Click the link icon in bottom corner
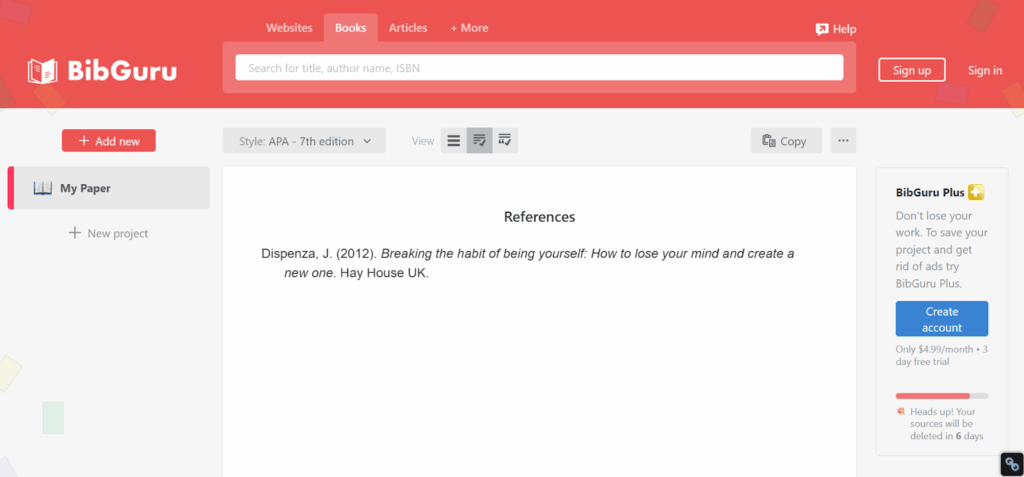 (x=1012, y=465)
